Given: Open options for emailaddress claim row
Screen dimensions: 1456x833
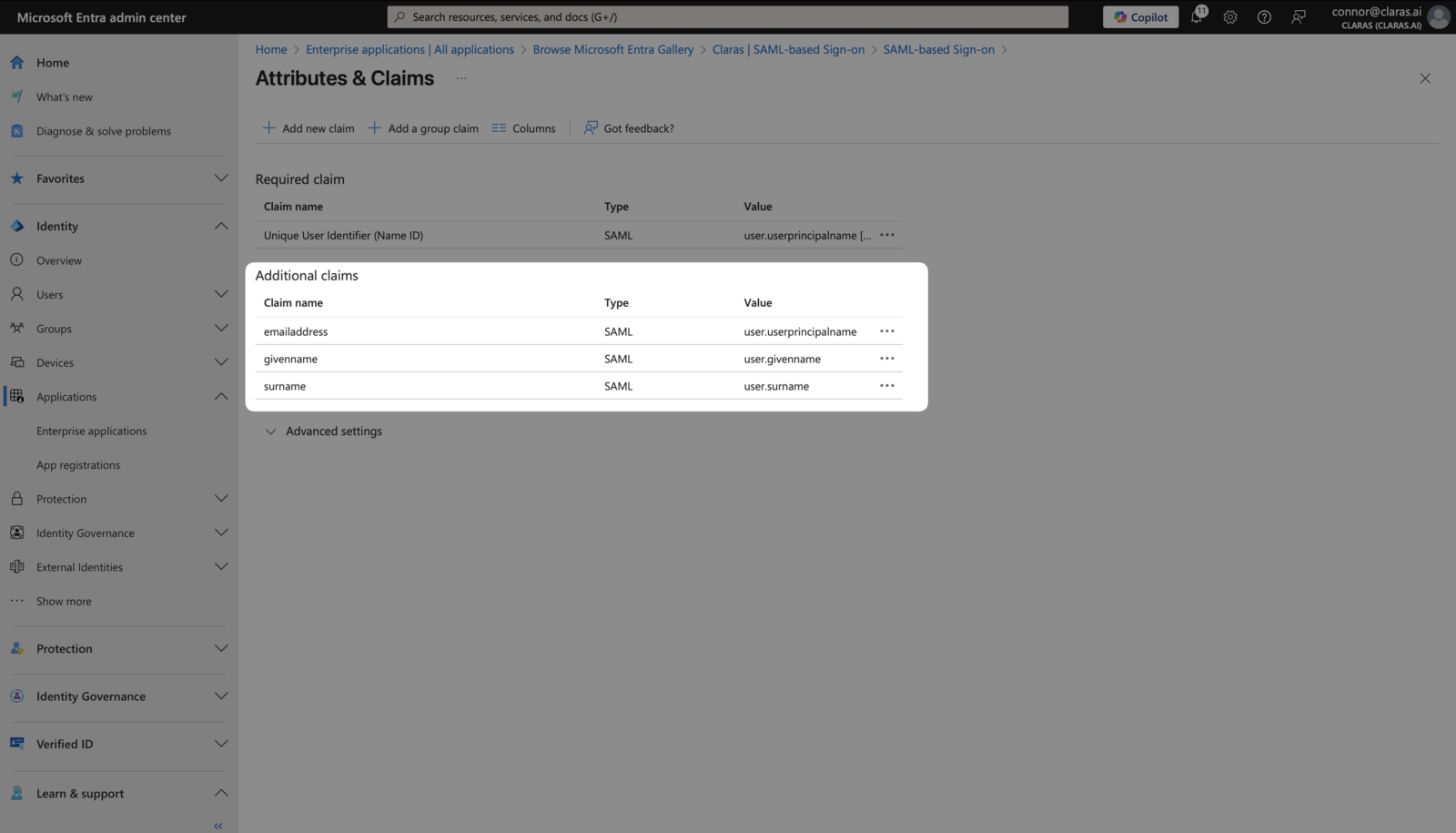Looking at the screenshot, I should [x=887, y=331].
